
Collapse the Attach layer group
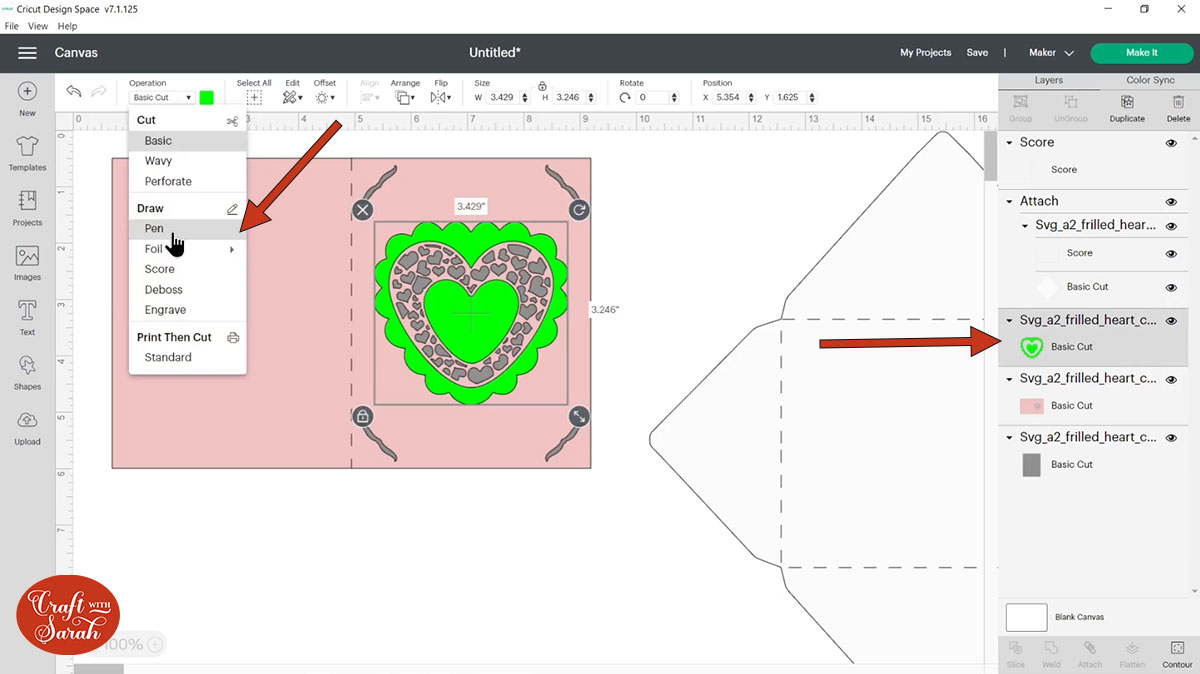click(1008, 201)
